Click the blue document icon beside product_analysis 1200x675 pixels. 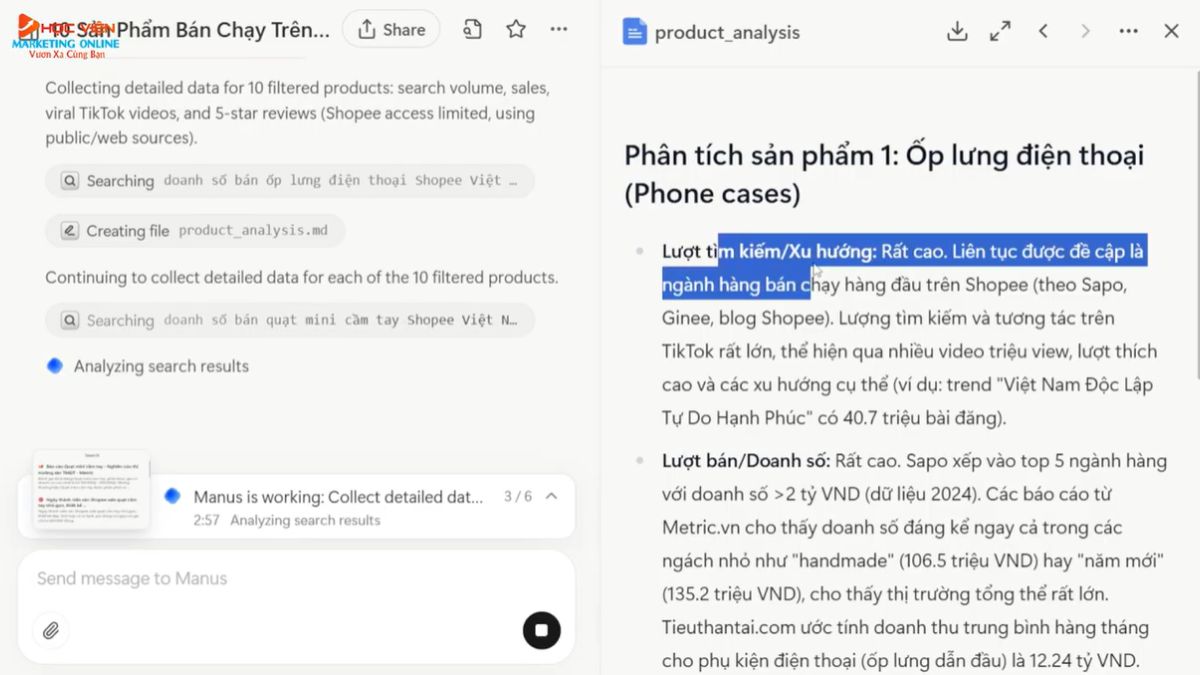pyautogui.click(x=634, y=32)
